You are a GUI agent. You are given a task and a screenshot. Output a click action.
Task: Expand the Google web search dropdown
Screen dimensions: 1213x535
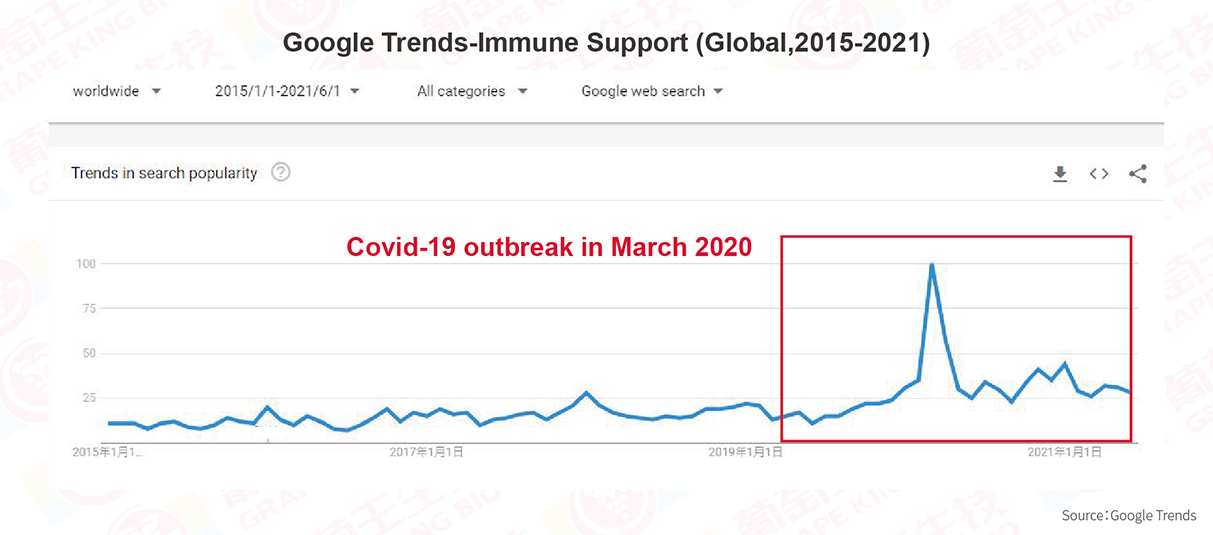tap(652, 91)
